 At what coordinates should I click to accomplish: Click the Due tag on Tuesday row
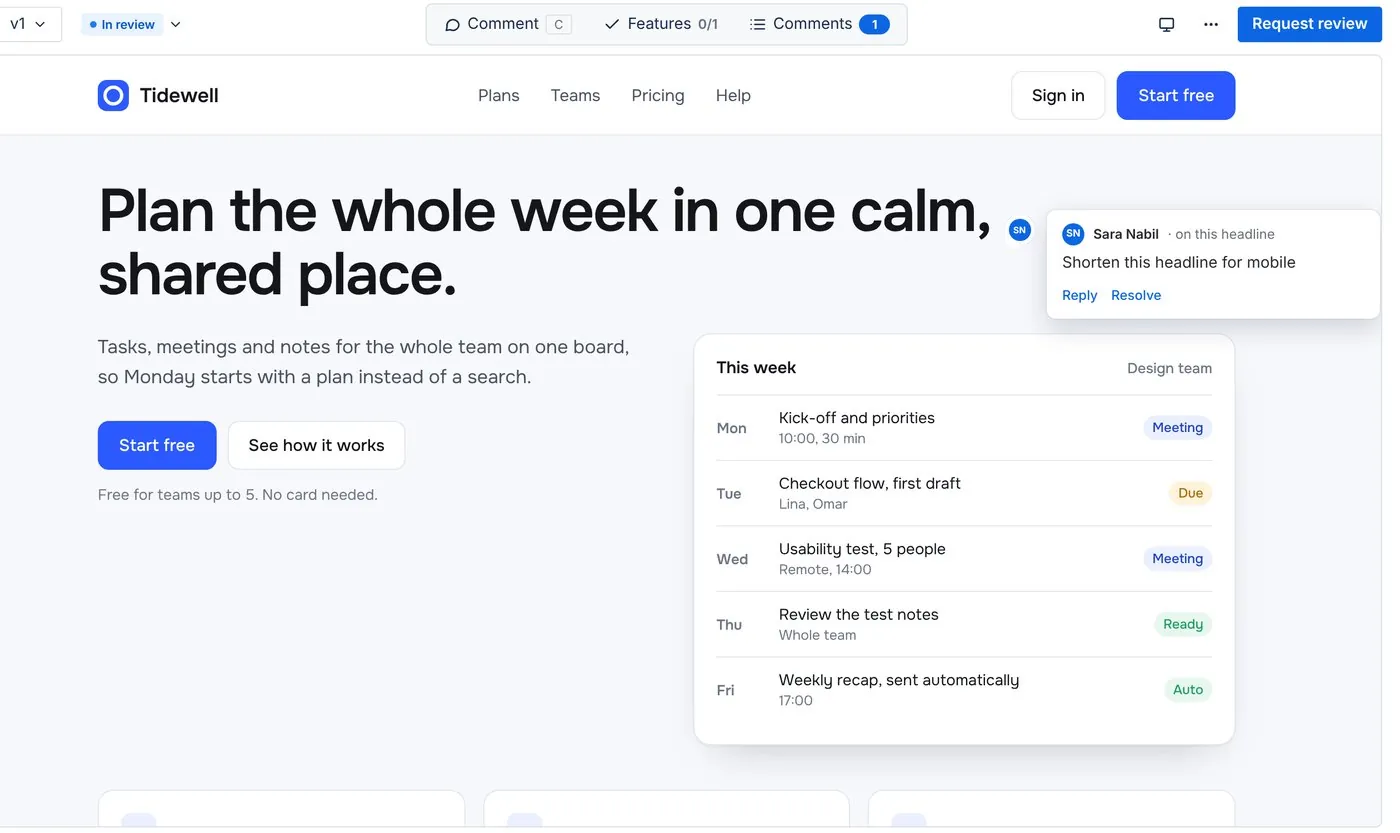click(x=1190, y=493)
